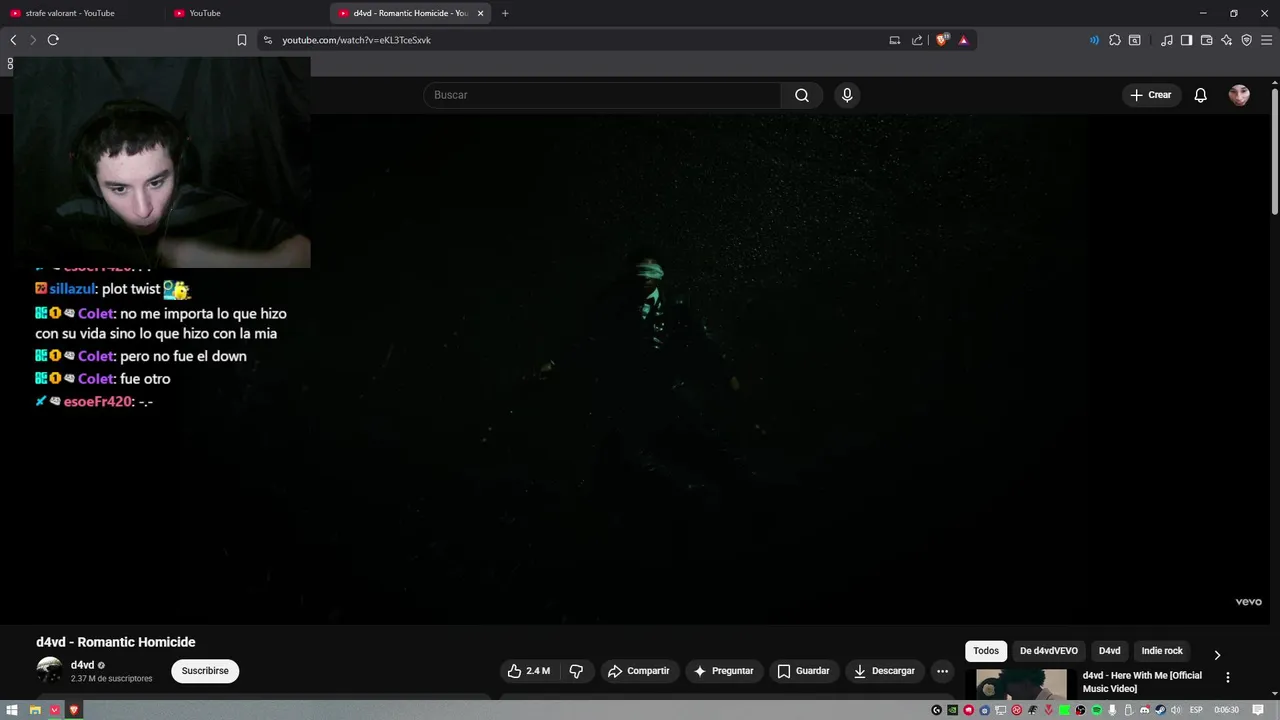Open a new browser tab
This screenshot has width=1280, height=720.
[x=505, y=13]
